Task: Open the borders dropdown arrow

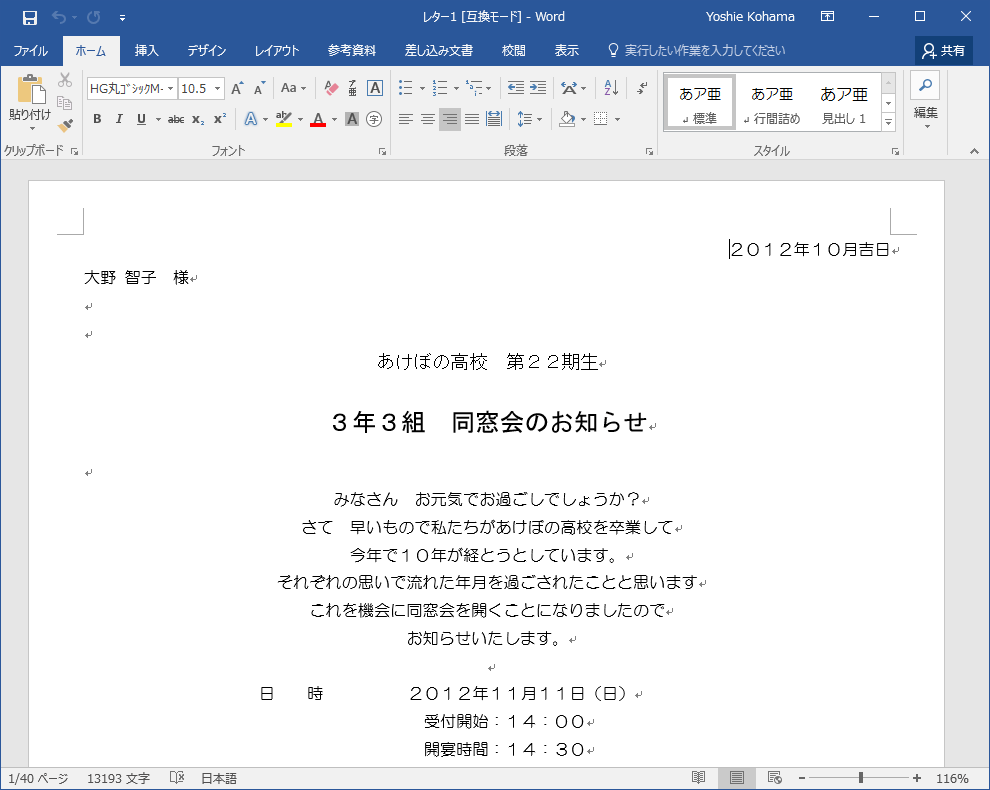Action: pos(617,119)
